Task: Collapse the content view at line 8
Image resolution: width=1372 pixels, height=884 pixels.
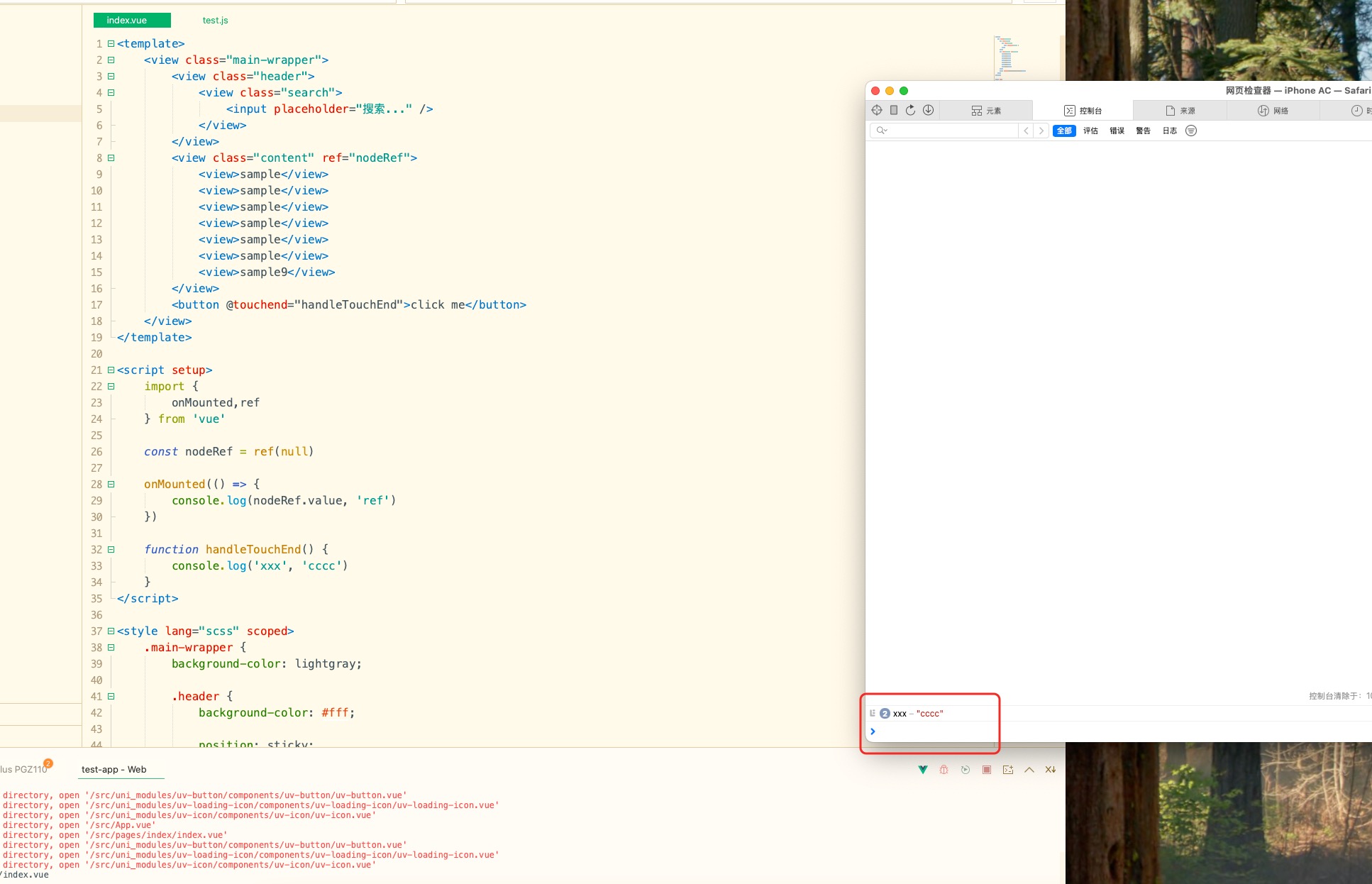Action: [x=111, y=158]
